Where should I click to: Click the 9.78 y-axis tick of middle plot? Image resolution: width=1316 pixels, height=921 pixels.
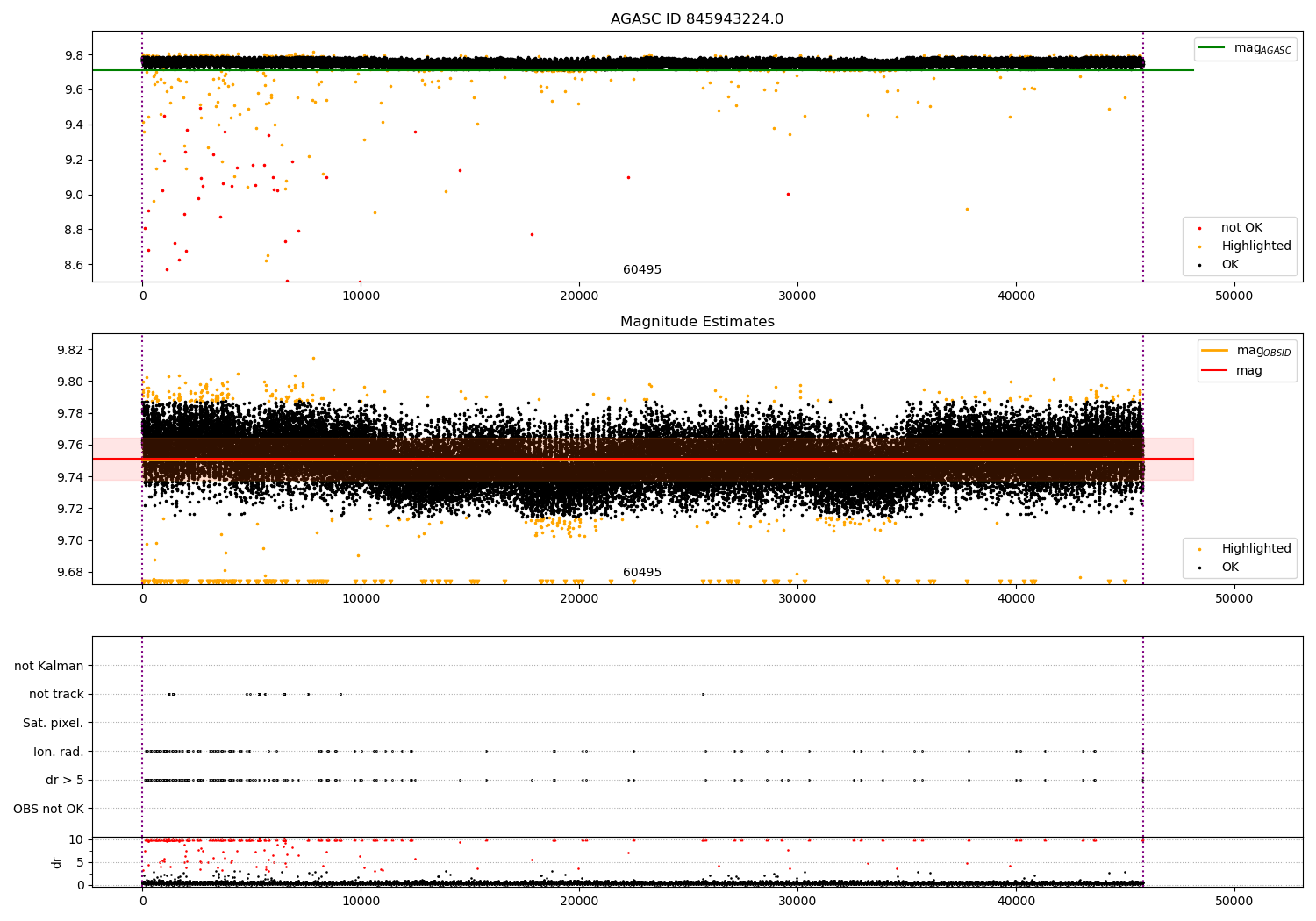[x=70, y=413]
